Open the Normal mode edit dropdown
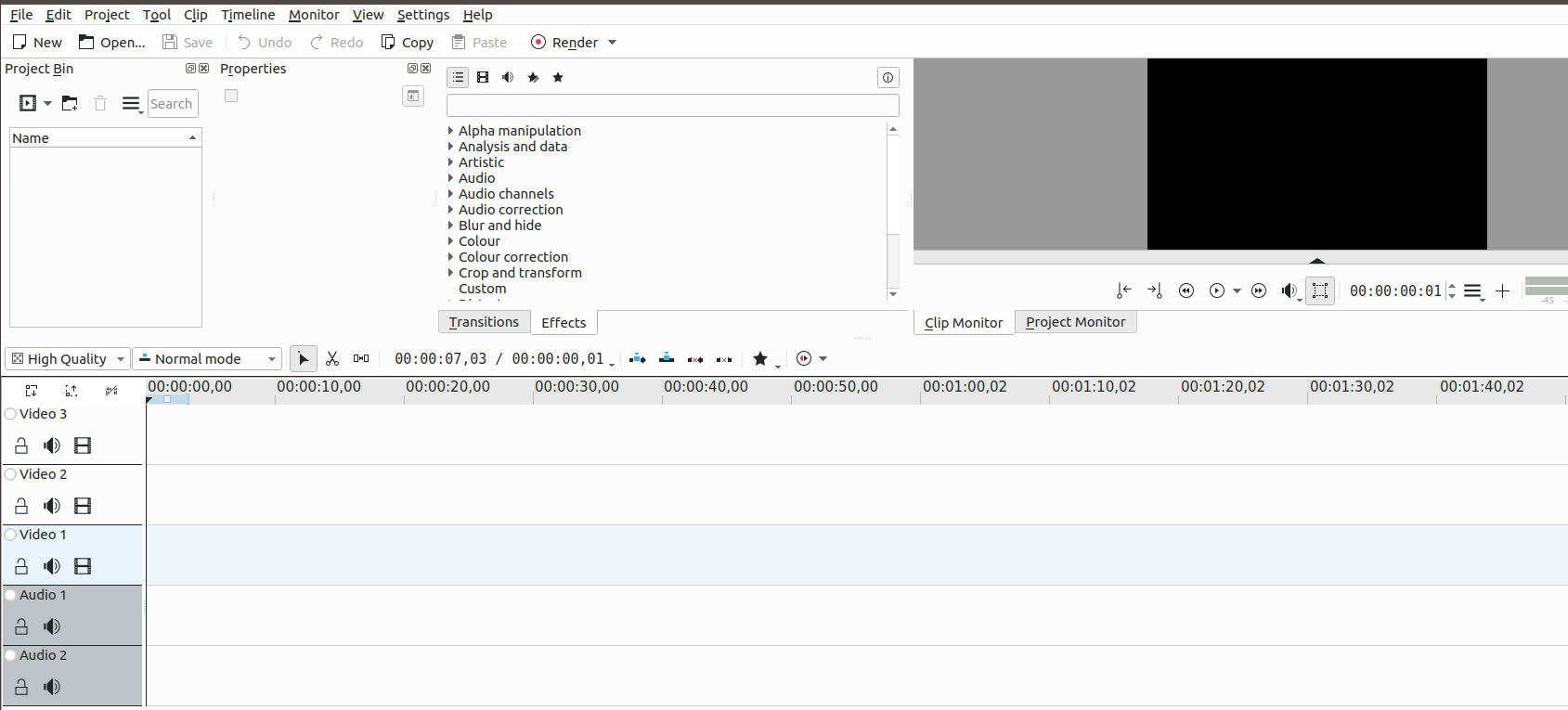 pos(207,359)
